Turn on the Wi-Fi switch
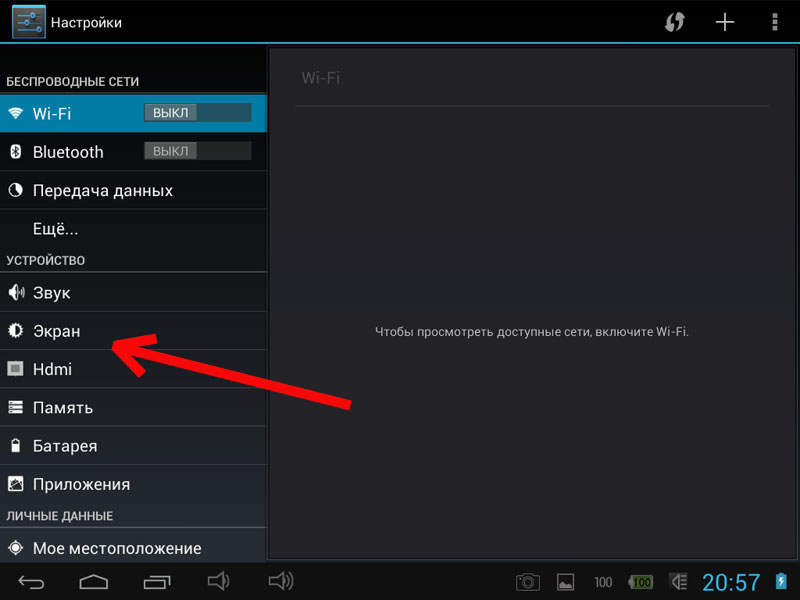This screenshot has height=600, width=800. point(197,113)
